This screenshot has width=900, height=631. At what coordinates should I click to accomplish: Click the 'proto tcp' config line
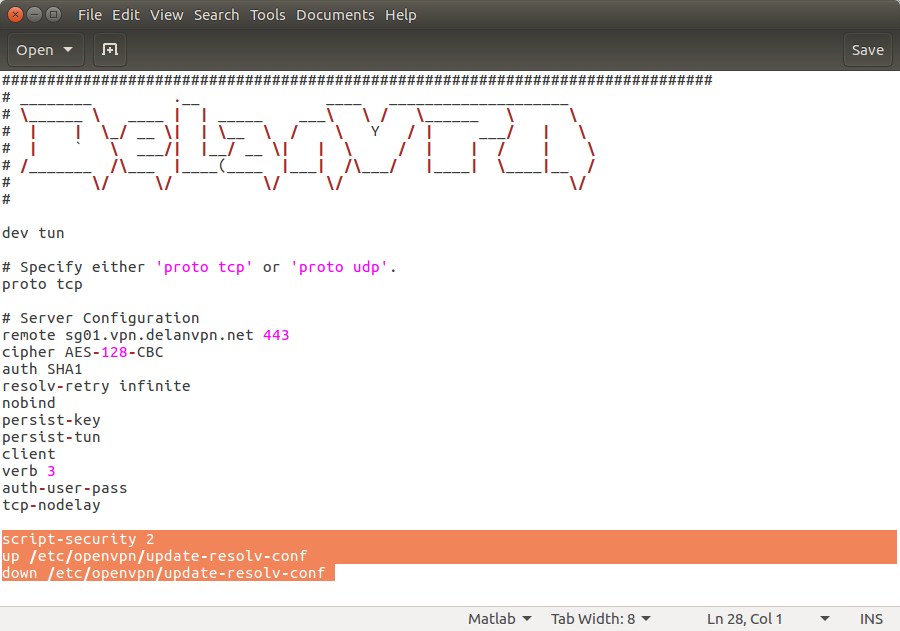pos(42,284)
